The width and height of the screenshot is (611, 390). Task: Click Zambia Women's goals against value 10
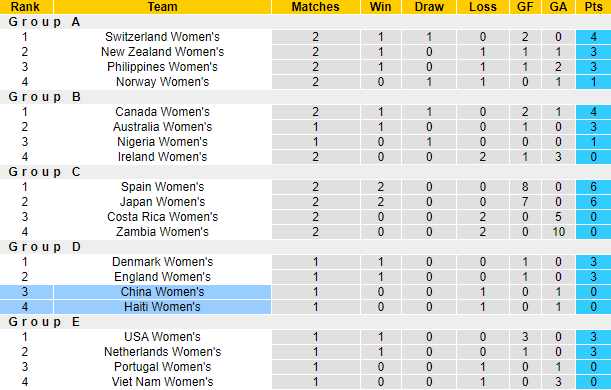pyautogui.click(x=558, y=232)
